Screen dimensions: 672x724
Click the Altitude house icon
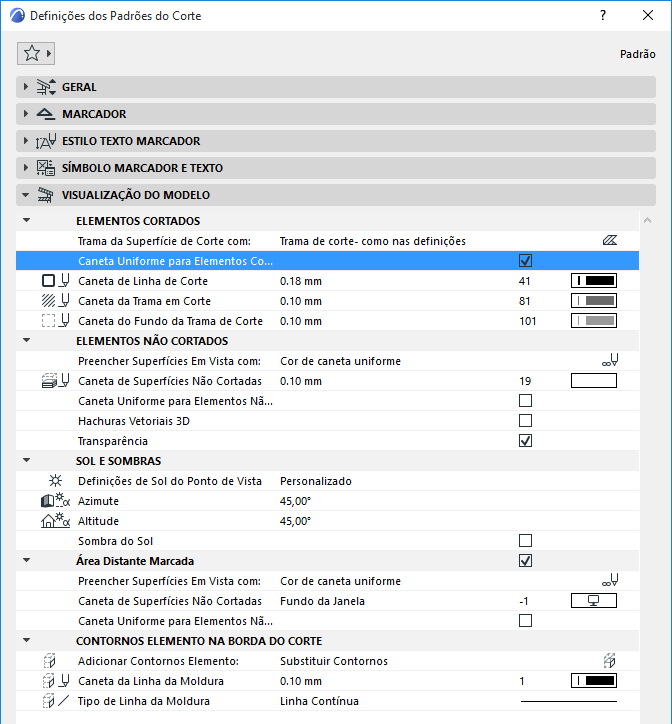coord(55,521)
